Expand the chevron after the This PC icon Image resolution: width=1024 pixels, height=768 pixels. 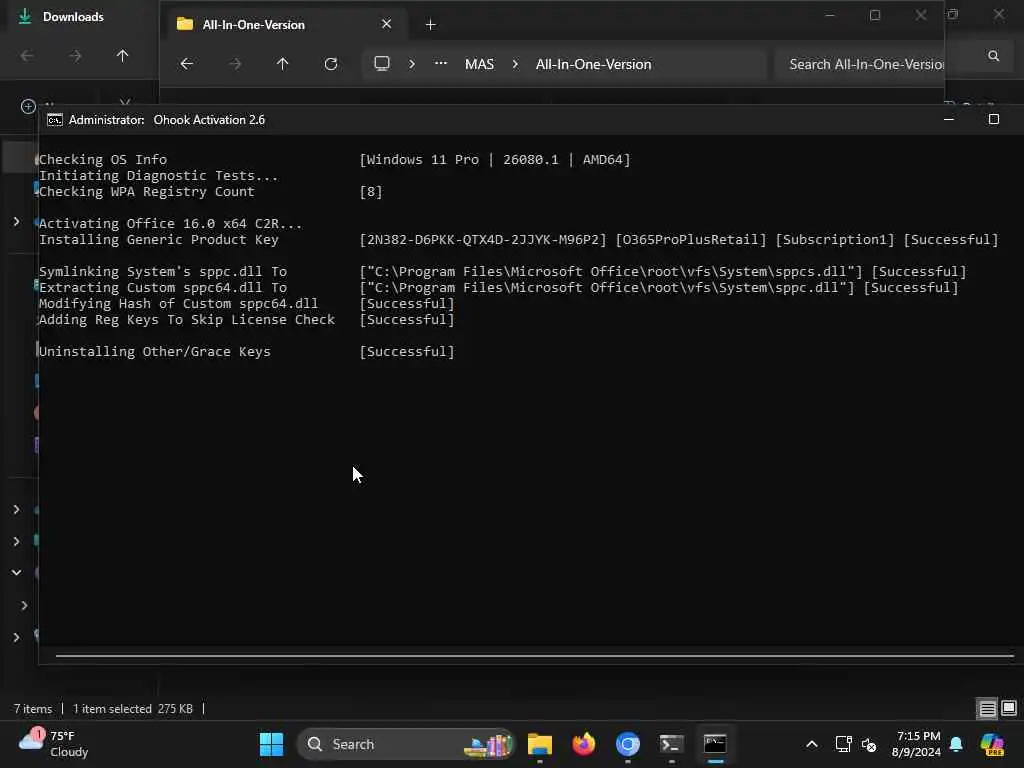[x=412, y=64]
